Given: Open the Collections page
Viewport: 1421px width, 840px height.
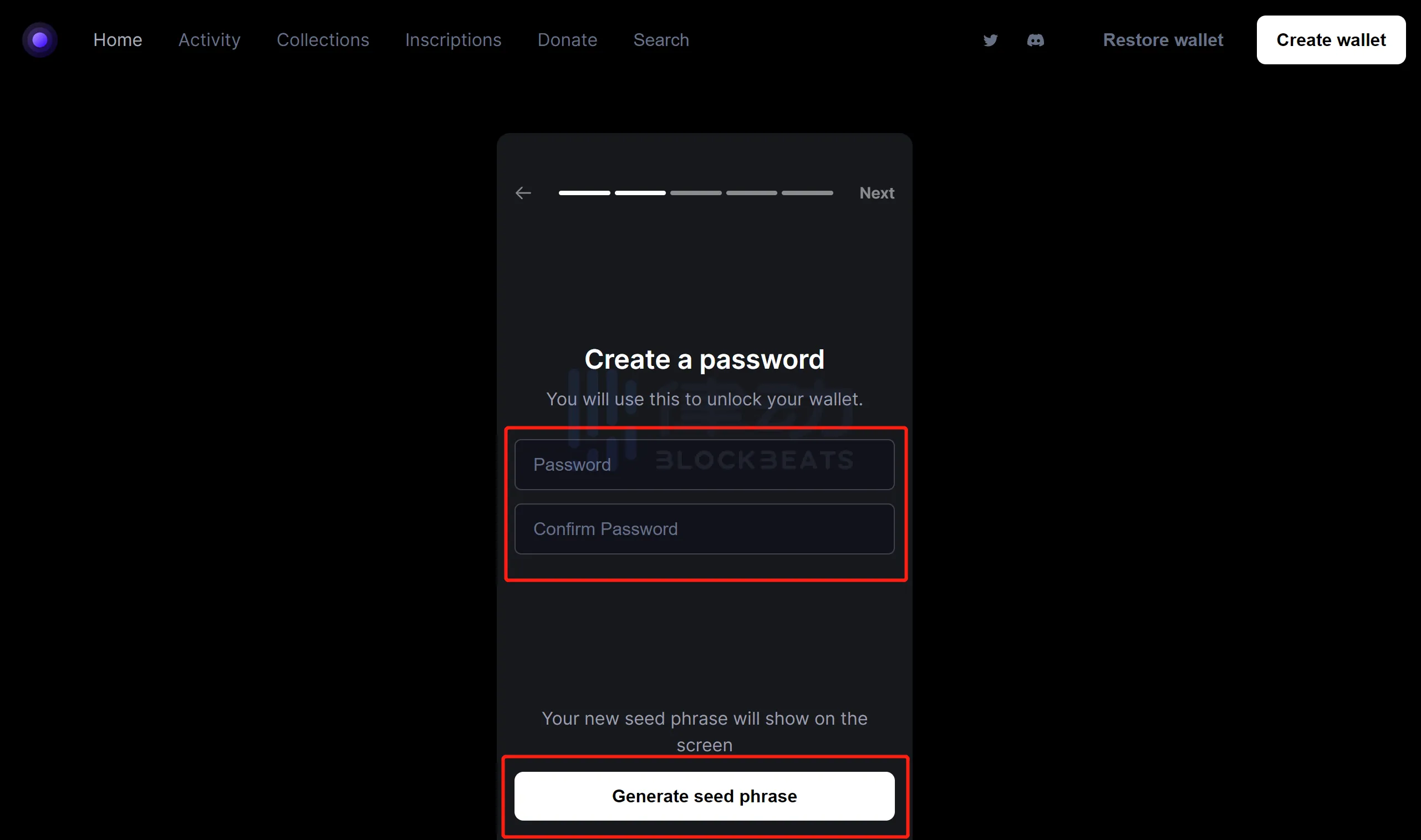Looking at the screenshot, I should [323, 40].
